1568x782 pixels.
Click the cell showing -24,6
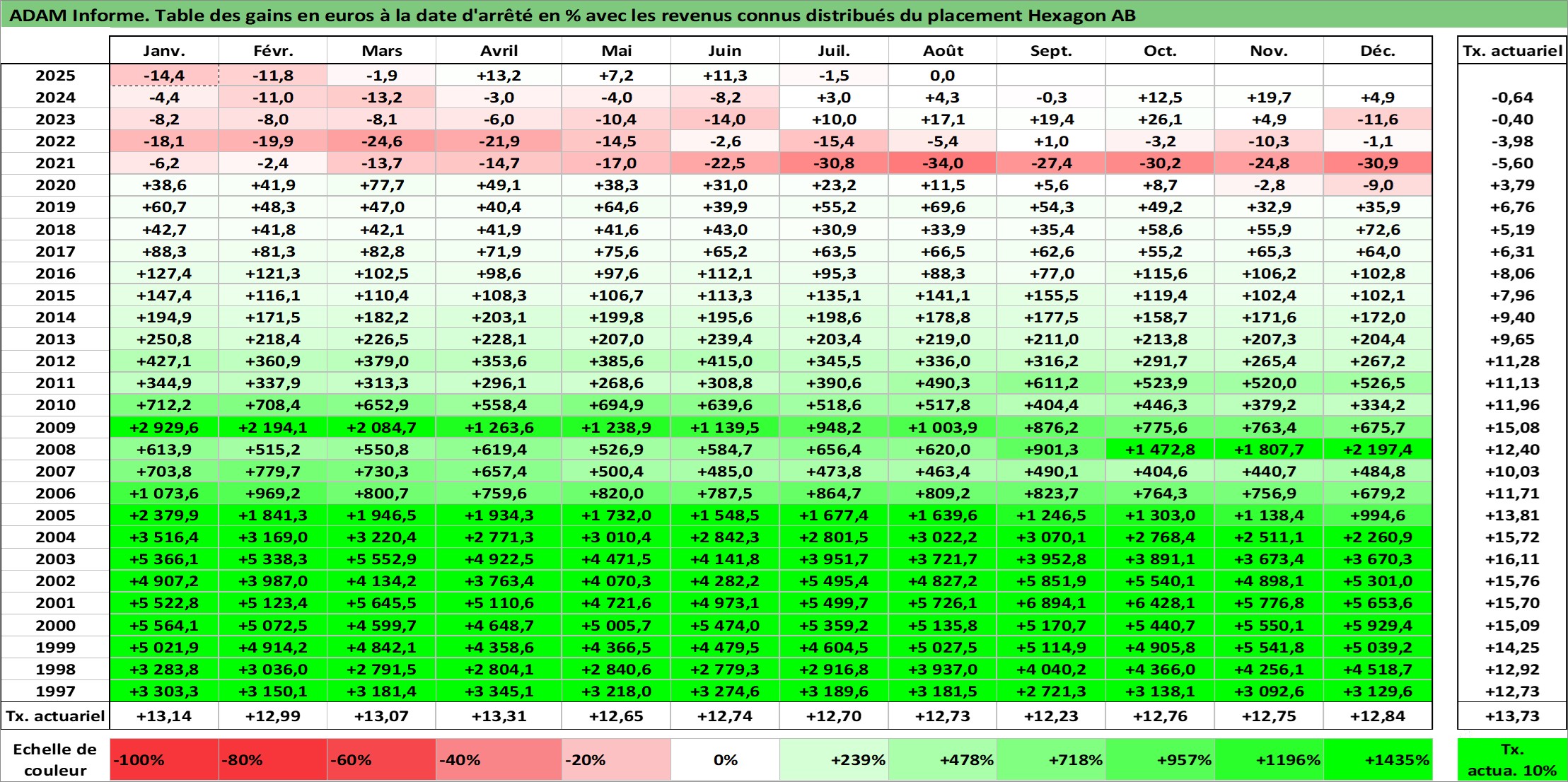[x=381, y=141]
